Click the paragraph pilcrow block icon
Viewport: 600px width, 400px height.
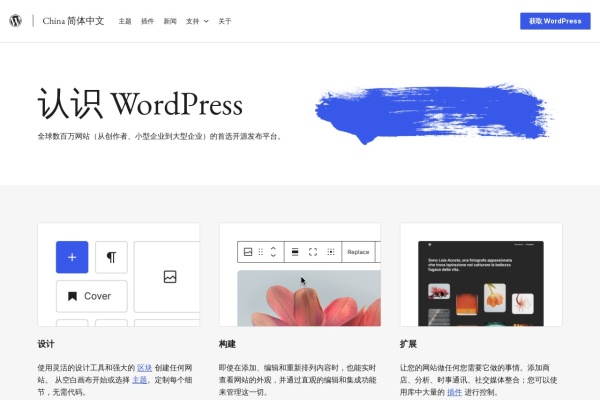click(x=111, y=257)
